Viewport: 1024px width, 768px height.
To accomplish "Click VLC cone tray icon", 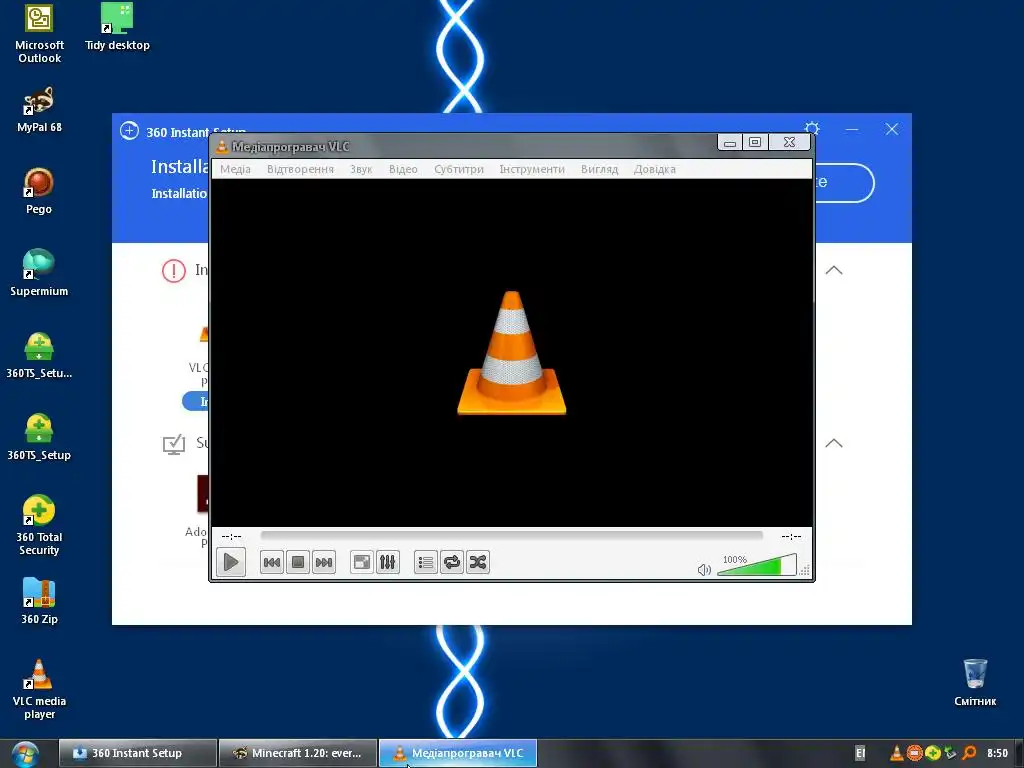I will (x=897, y=753).
